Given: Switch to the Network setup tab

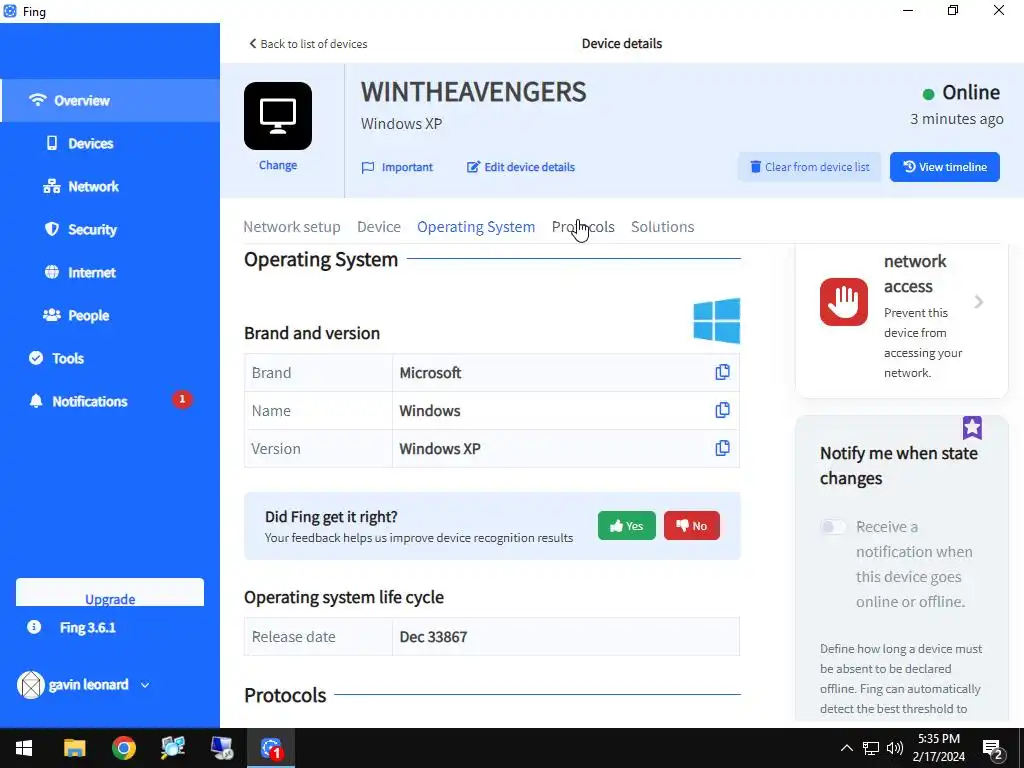Looking at the screenshot, I should click(292, 227).
